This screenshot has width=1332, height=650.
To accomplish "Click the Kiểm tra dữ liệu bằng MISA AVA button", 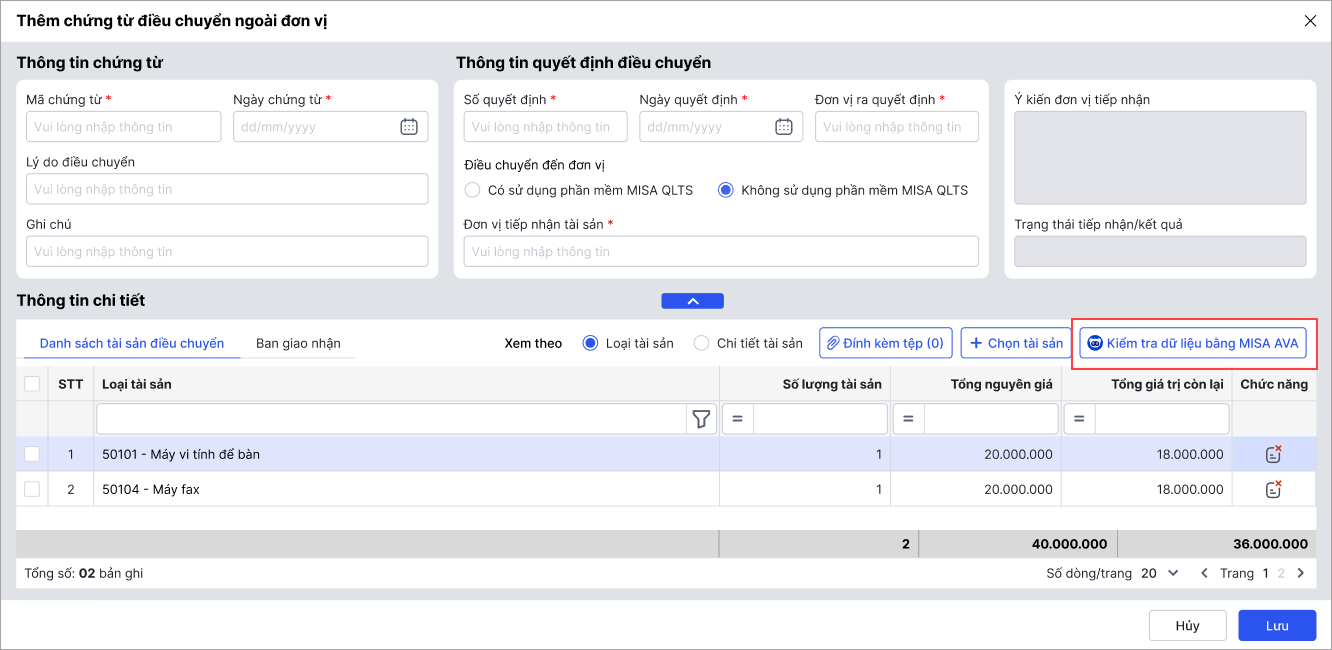I will [1193, 343].
